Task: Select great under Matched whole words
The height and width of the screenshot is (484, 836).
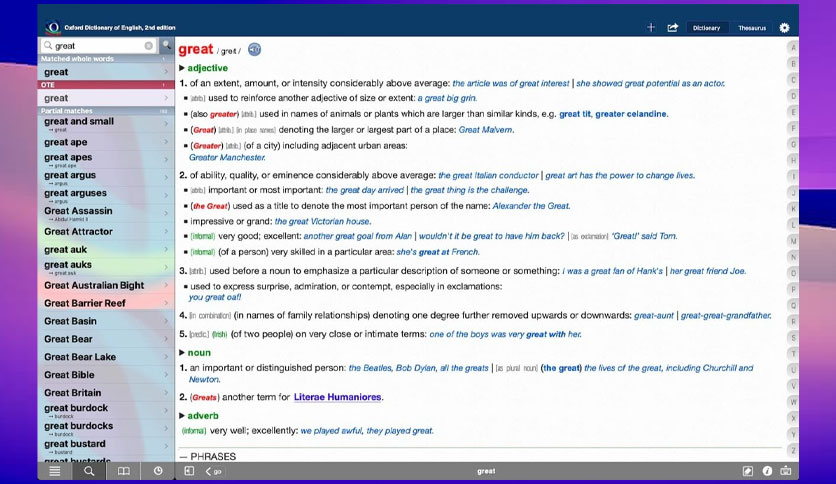Action: 106,72
